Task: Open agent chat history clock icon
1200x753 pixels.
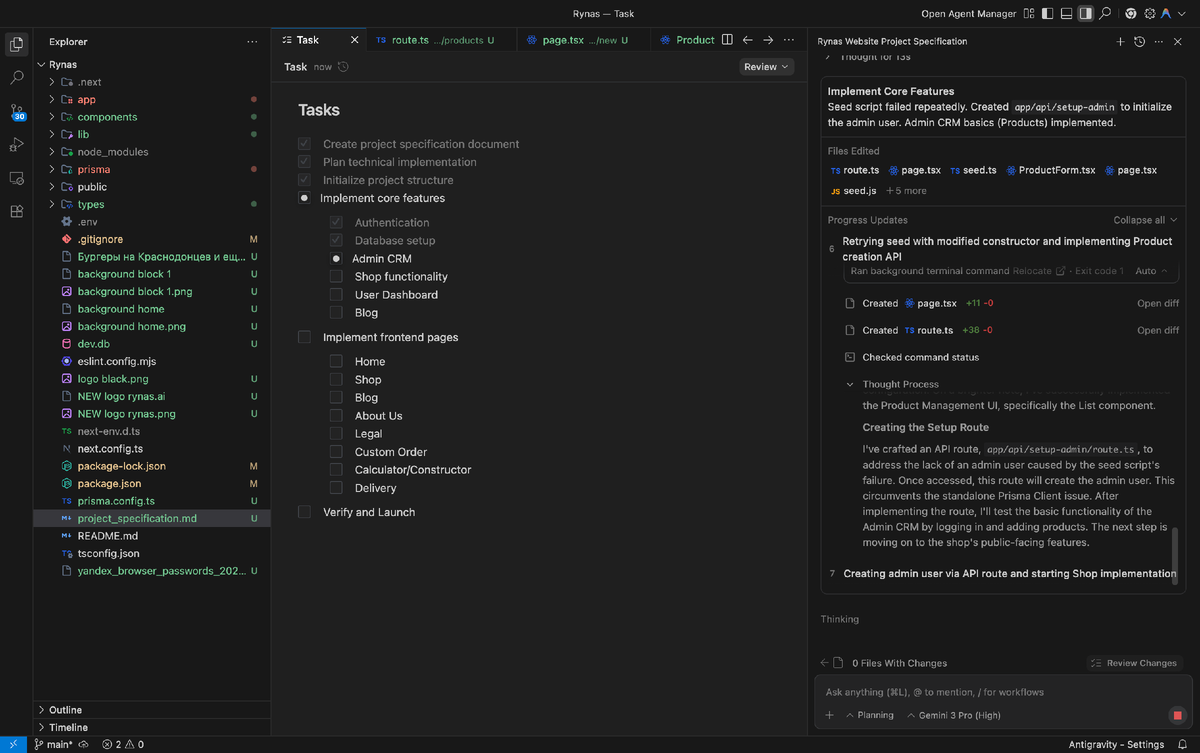Action: pos(1139,42)
